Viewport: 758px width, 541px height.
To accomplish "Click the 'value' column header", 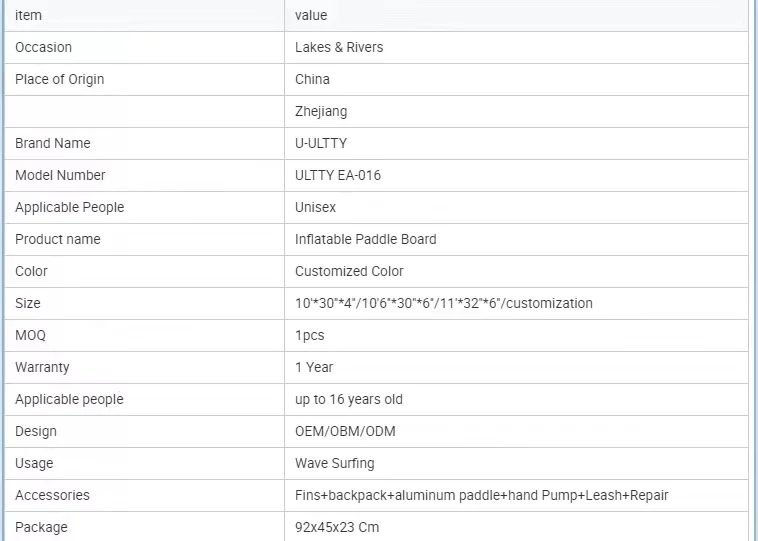I will click(x=311, y=15).
